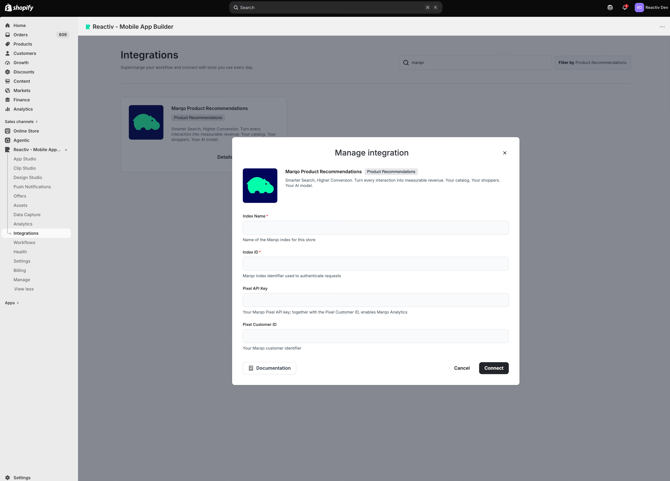670x481 pixels.
Task: Open the Analytics chart icon in the sidebar
Action: (x=7, y=109)
